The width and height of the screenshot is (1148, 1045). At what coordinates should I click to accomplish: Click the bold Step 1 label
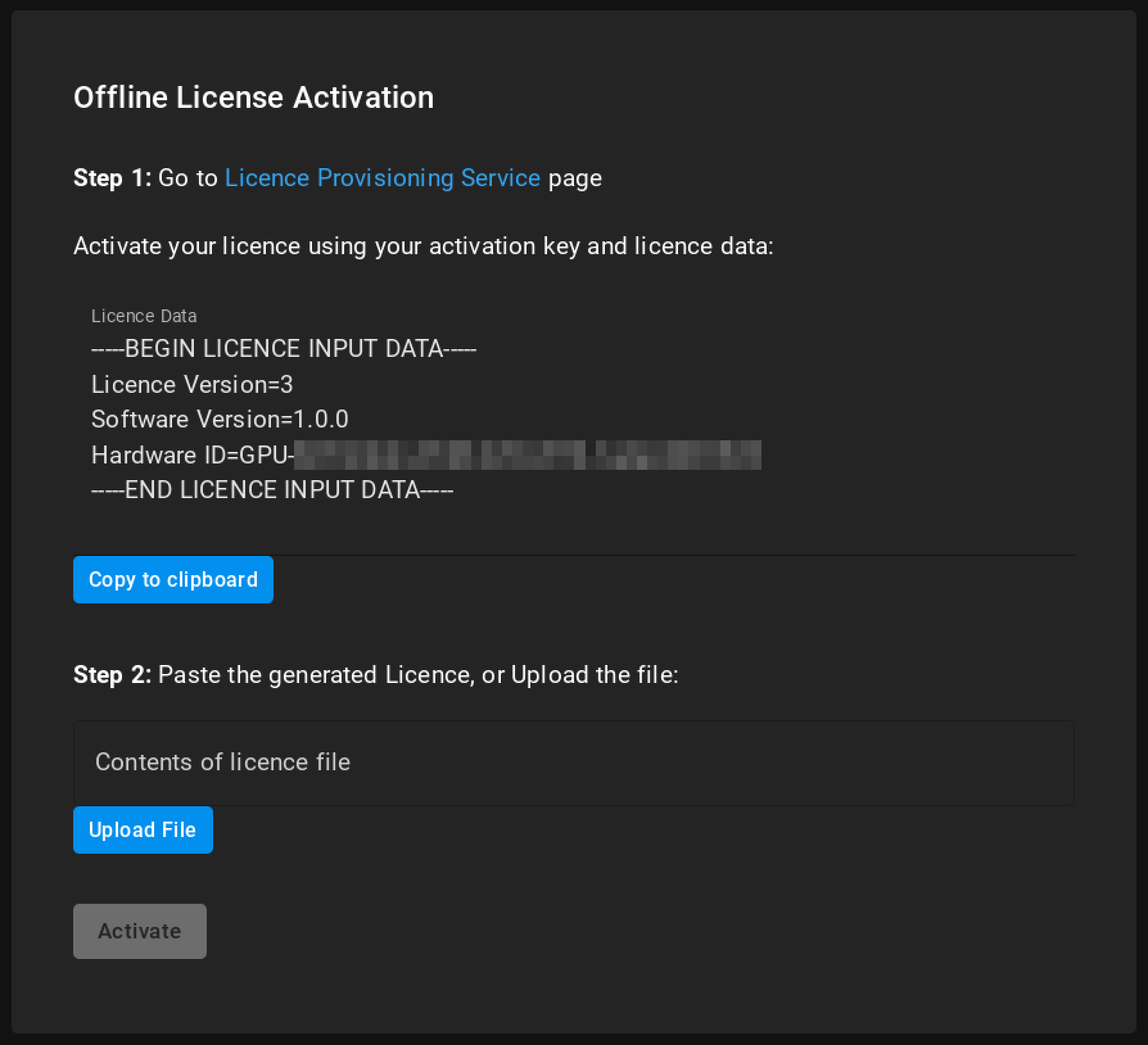click(x=112, y=178)
